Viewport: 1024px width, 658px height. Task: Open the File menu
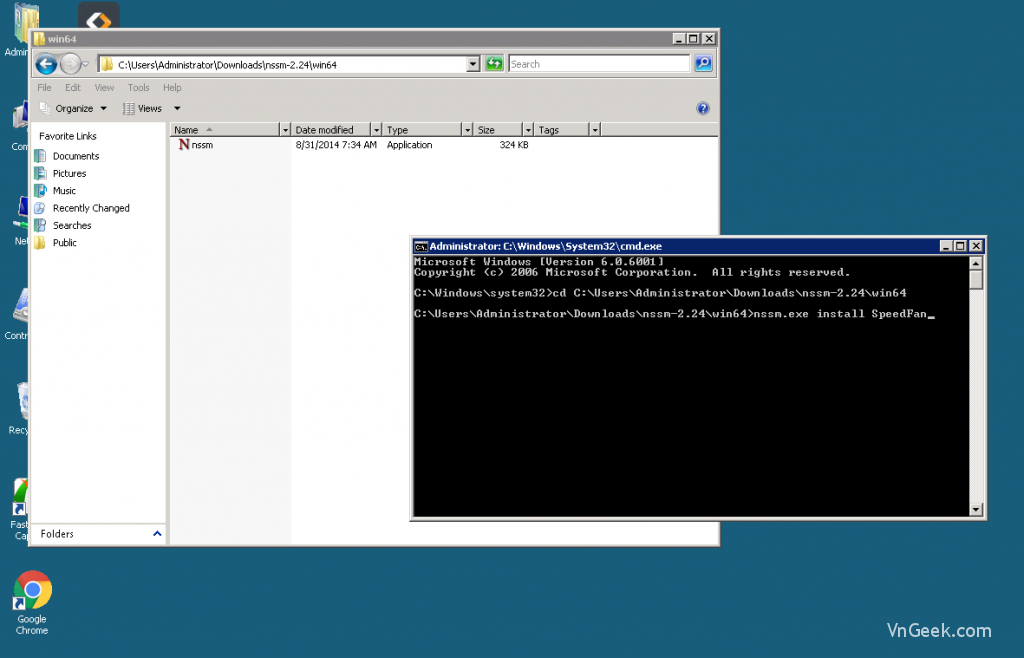click(44, 87)
